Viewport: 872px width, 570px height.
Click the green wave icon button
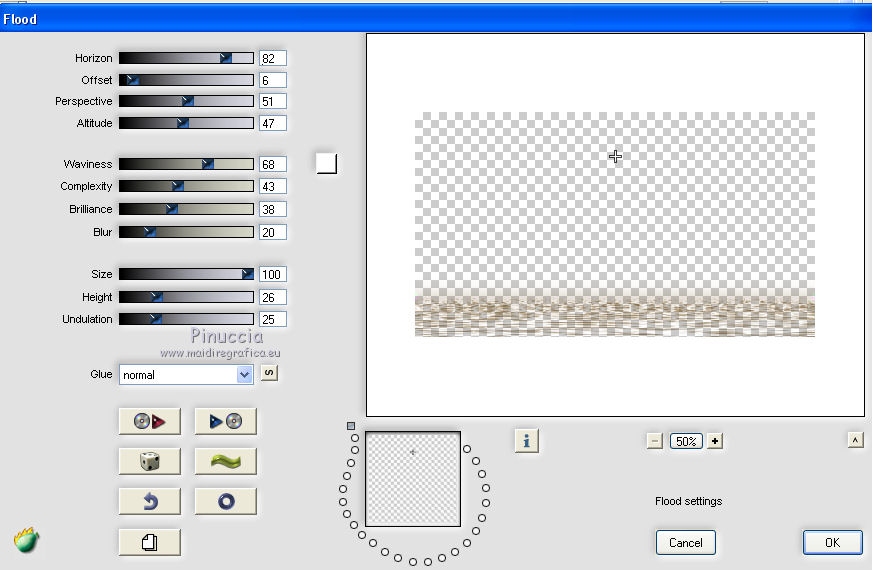tap(225, 461)
